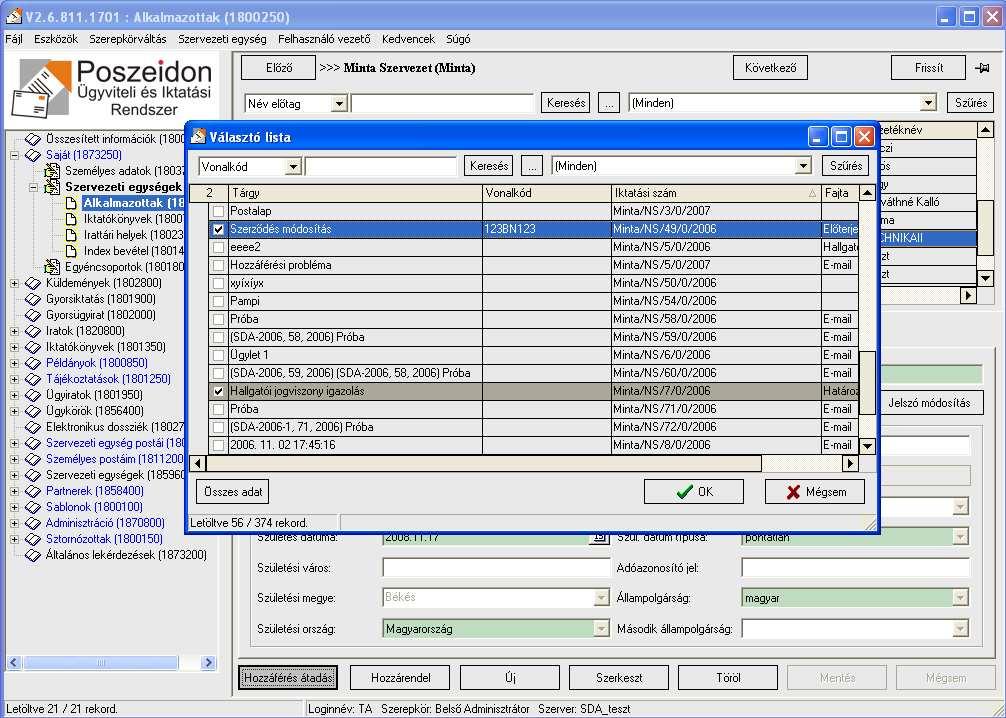Click the Példányok node icon
This screenshot has height=718, width=1006.
click(33, 363)
